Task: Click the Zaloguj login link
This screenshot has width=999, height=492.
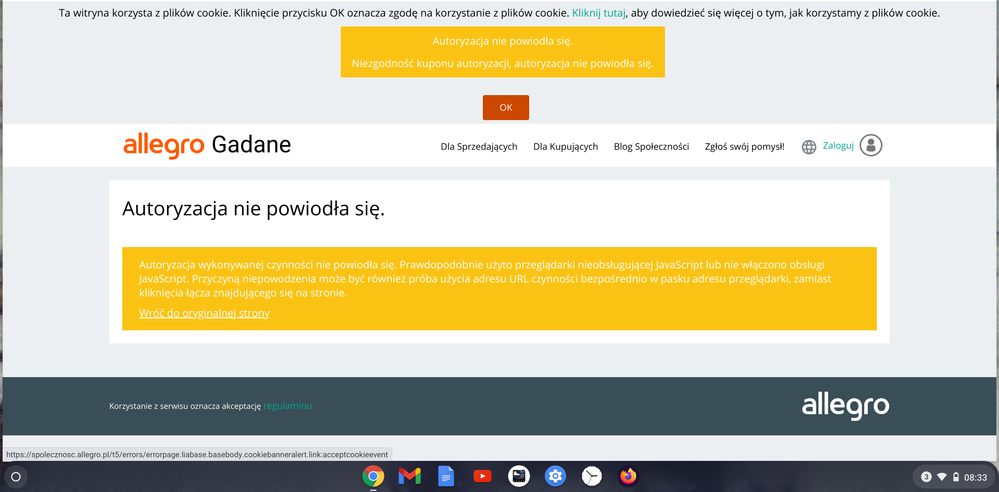Action: pyautogui.click(x=838, y=146)
